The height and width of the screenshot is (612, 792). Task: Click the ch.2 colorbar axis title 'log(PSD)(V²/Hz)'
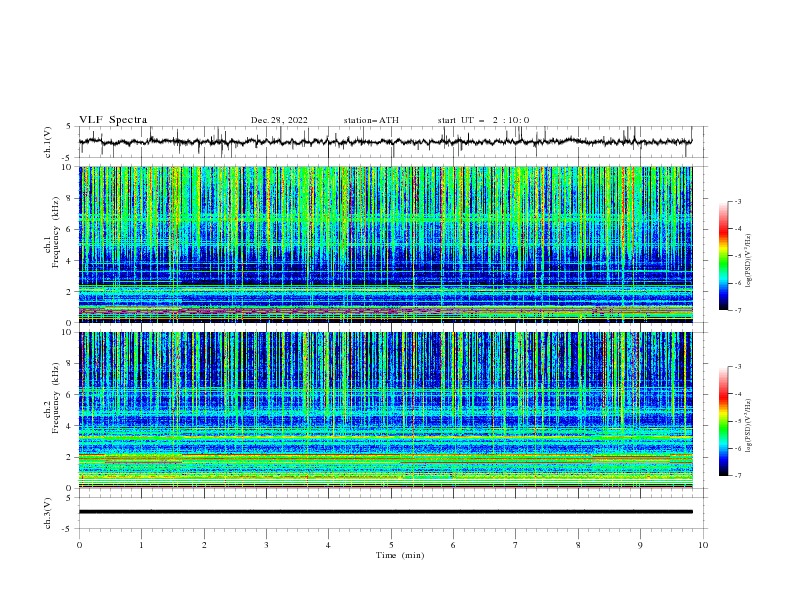[748, 426]
